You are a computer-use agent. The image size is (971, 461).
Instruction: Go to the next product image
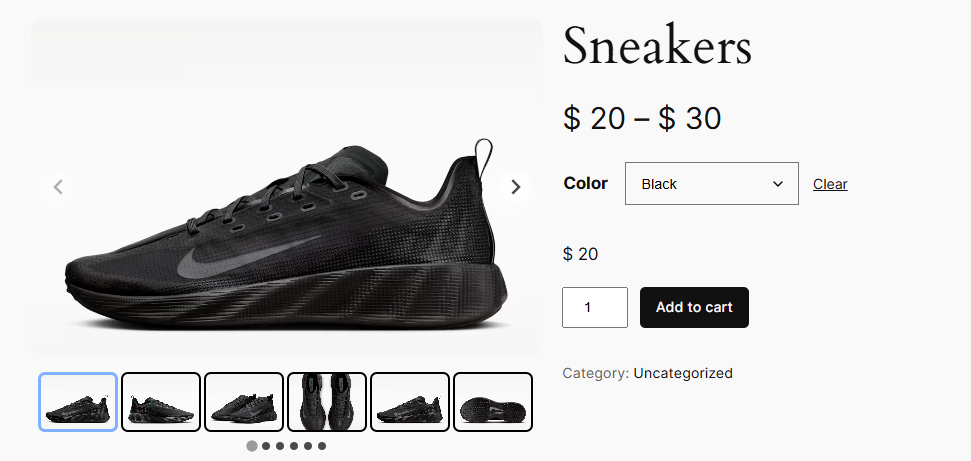[x=515, y=186]
